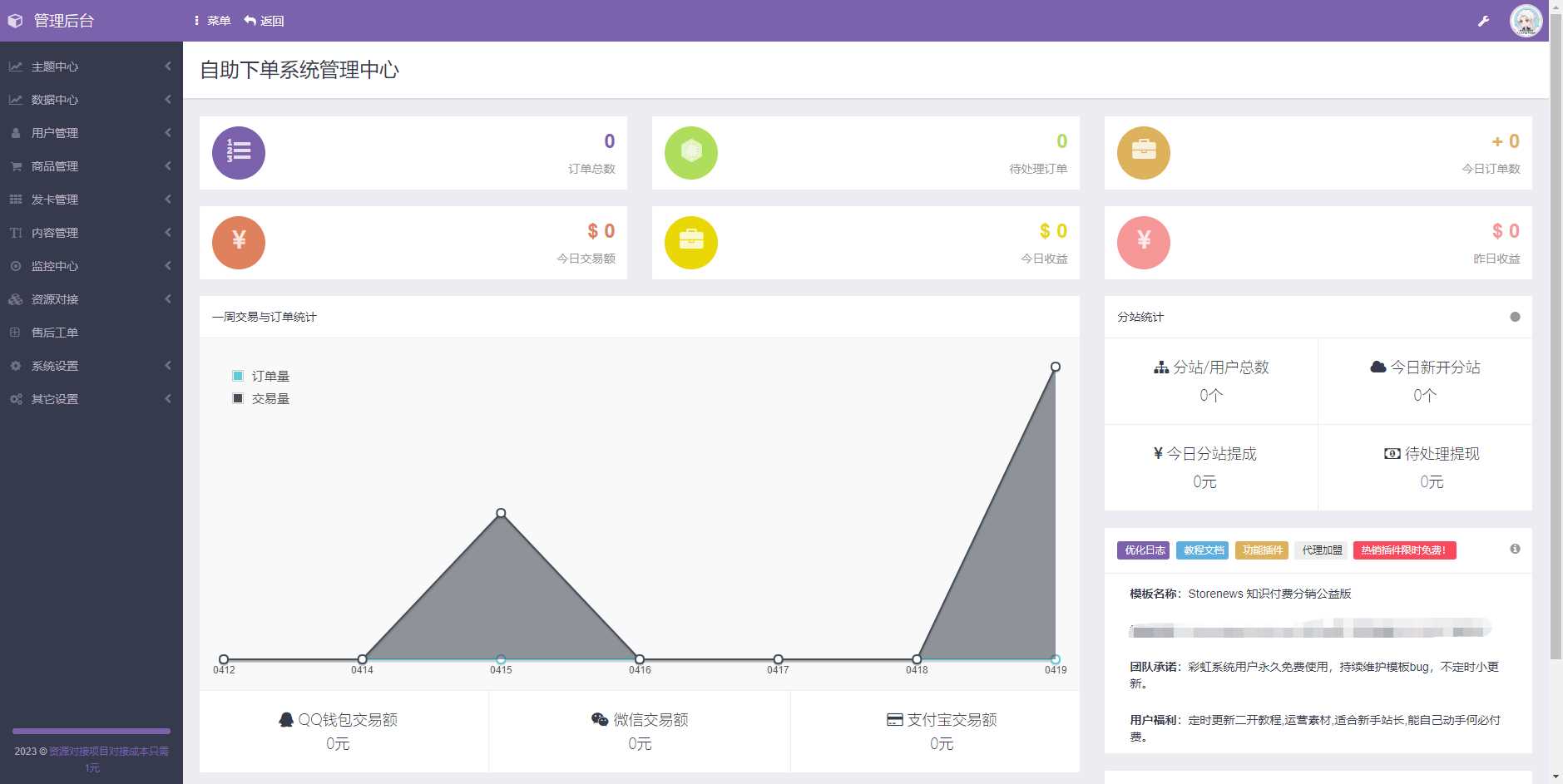Viewport: 1563px width, 784px height.
Task: Click the 热销插件限时免费 button
Action: pyautogui.click(x=1403, y=550)
